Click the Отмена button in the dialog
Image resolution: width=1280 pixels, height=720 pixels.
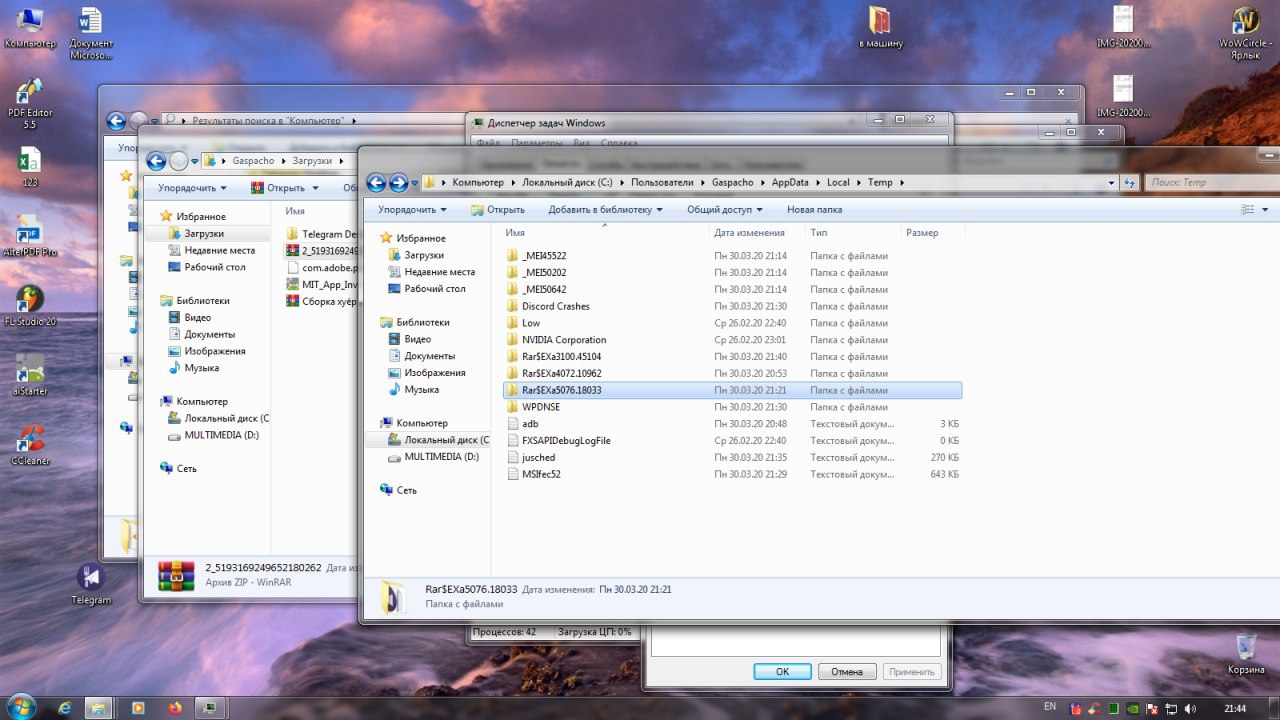(x=847, y=672)
